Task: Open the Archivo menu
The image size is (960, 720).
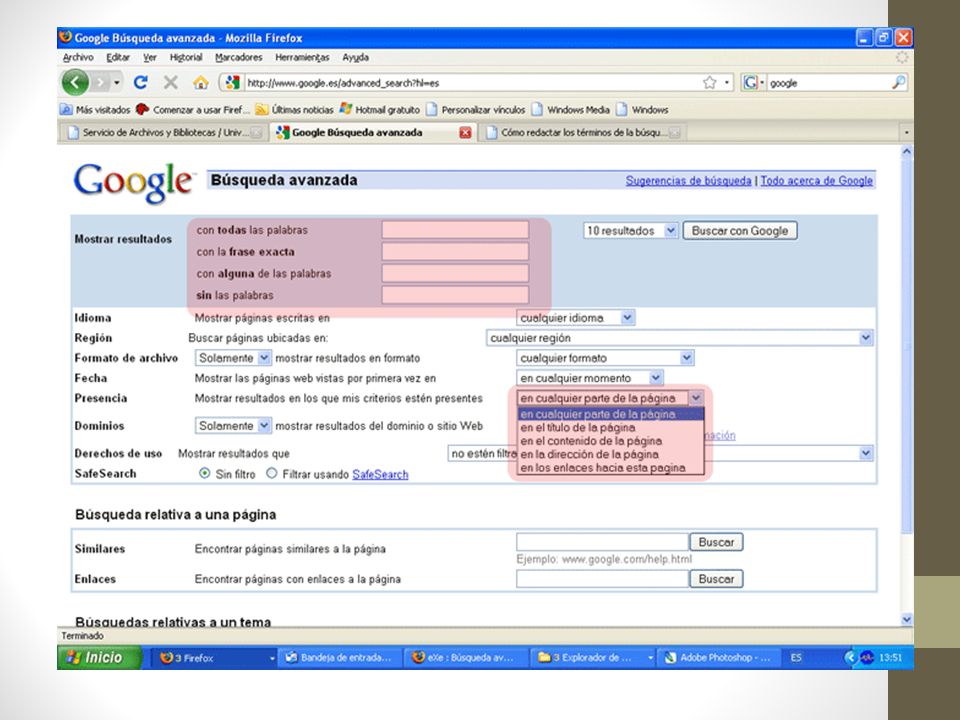Action: click(x=78, y=57)
